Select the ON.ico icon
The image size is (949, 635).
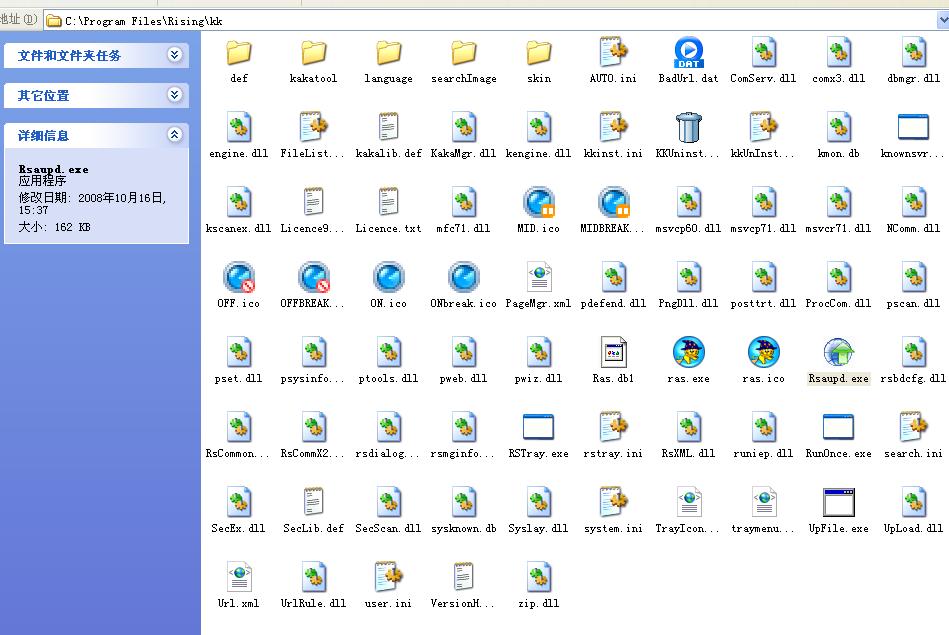pos(389,277)
